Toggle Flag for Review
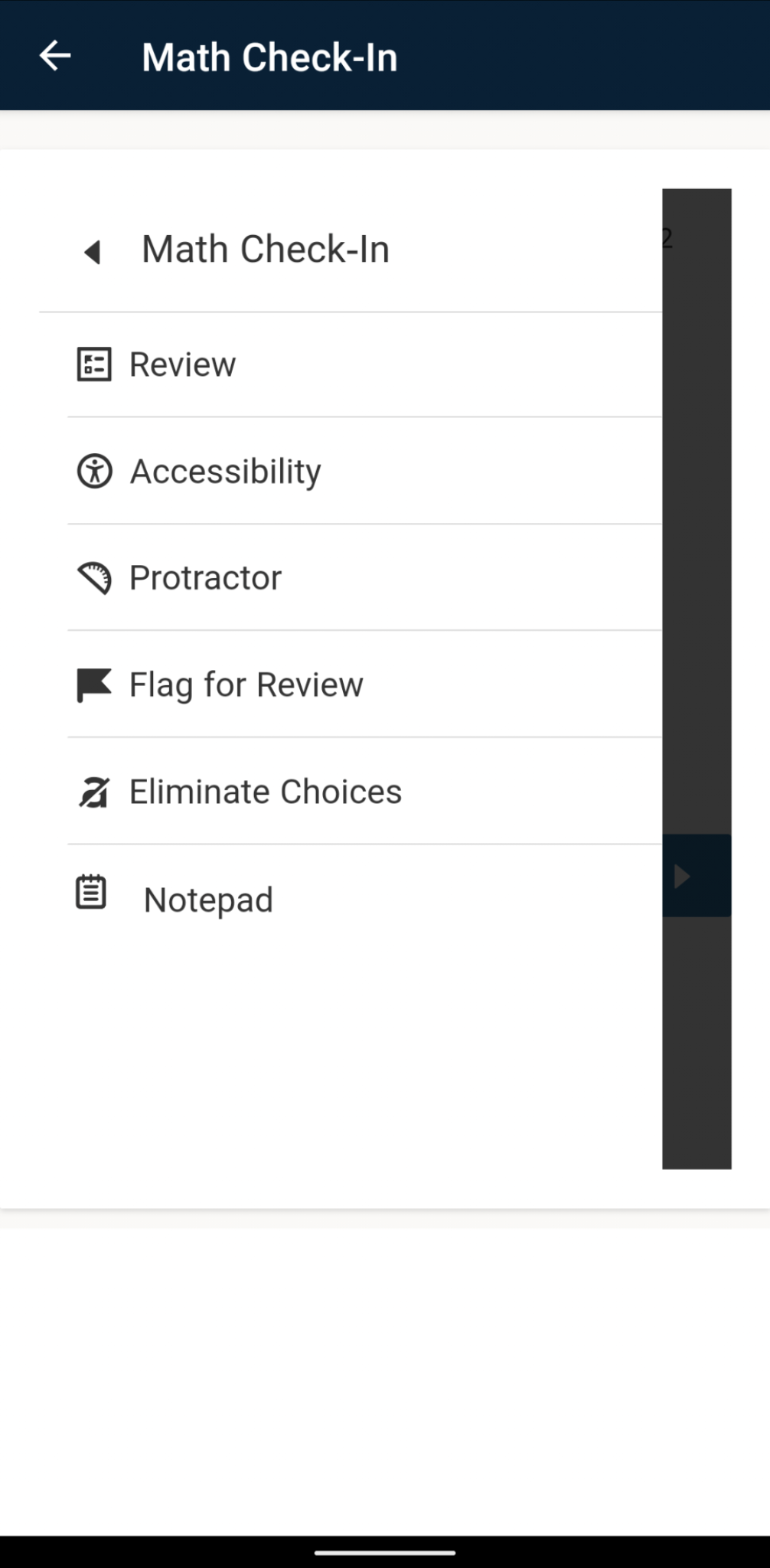The height and width of the screenshot is (1568, 770). point(246,684)
